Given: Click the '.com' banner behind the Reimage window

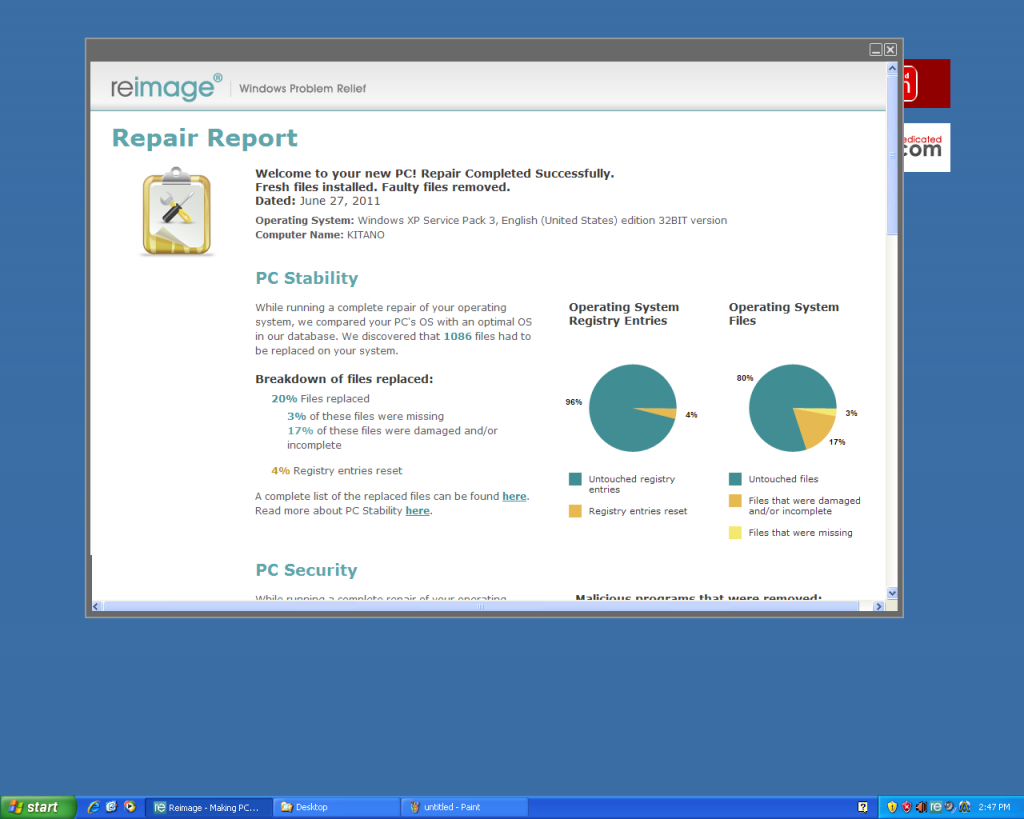Looking at the screenshot, I should pyautogui.click(x=927, y=148).
